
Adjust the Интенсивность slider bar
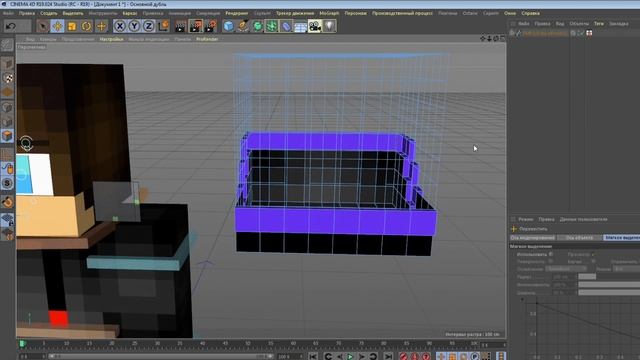tap(609, 284)
